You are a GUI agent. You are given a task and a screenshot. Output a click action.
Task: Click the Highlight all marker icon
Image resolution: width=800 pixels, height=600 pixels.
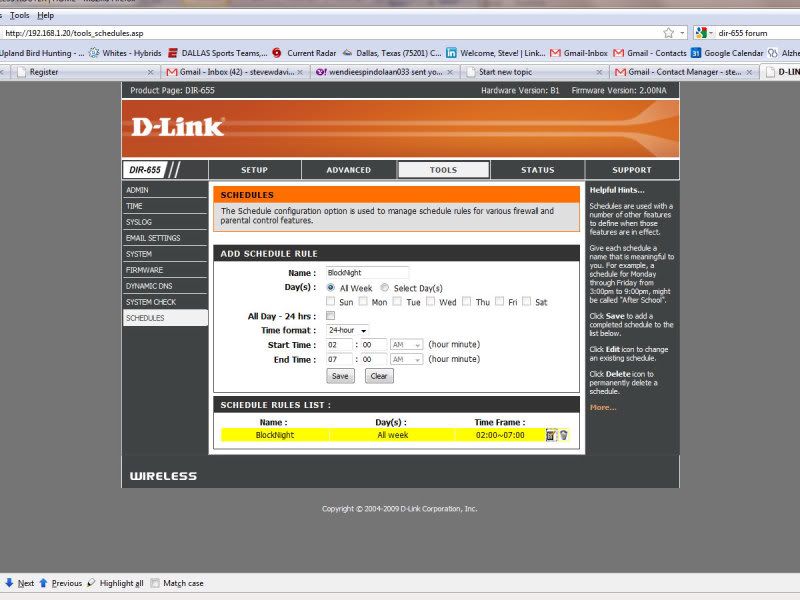91,583
